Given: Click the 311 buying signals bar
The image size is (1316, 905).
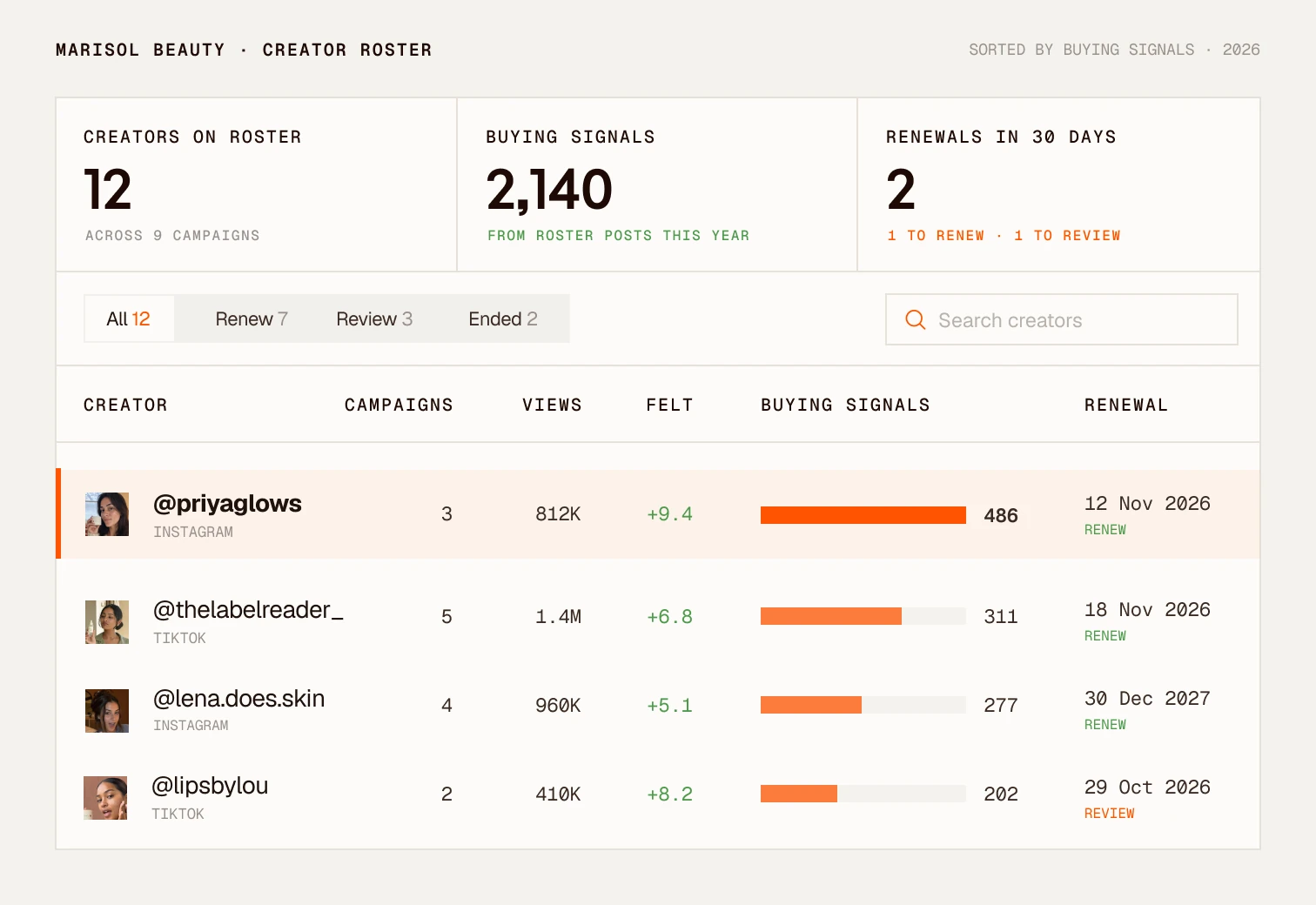Looking at the screenshot, I should (x=863, y=616).
